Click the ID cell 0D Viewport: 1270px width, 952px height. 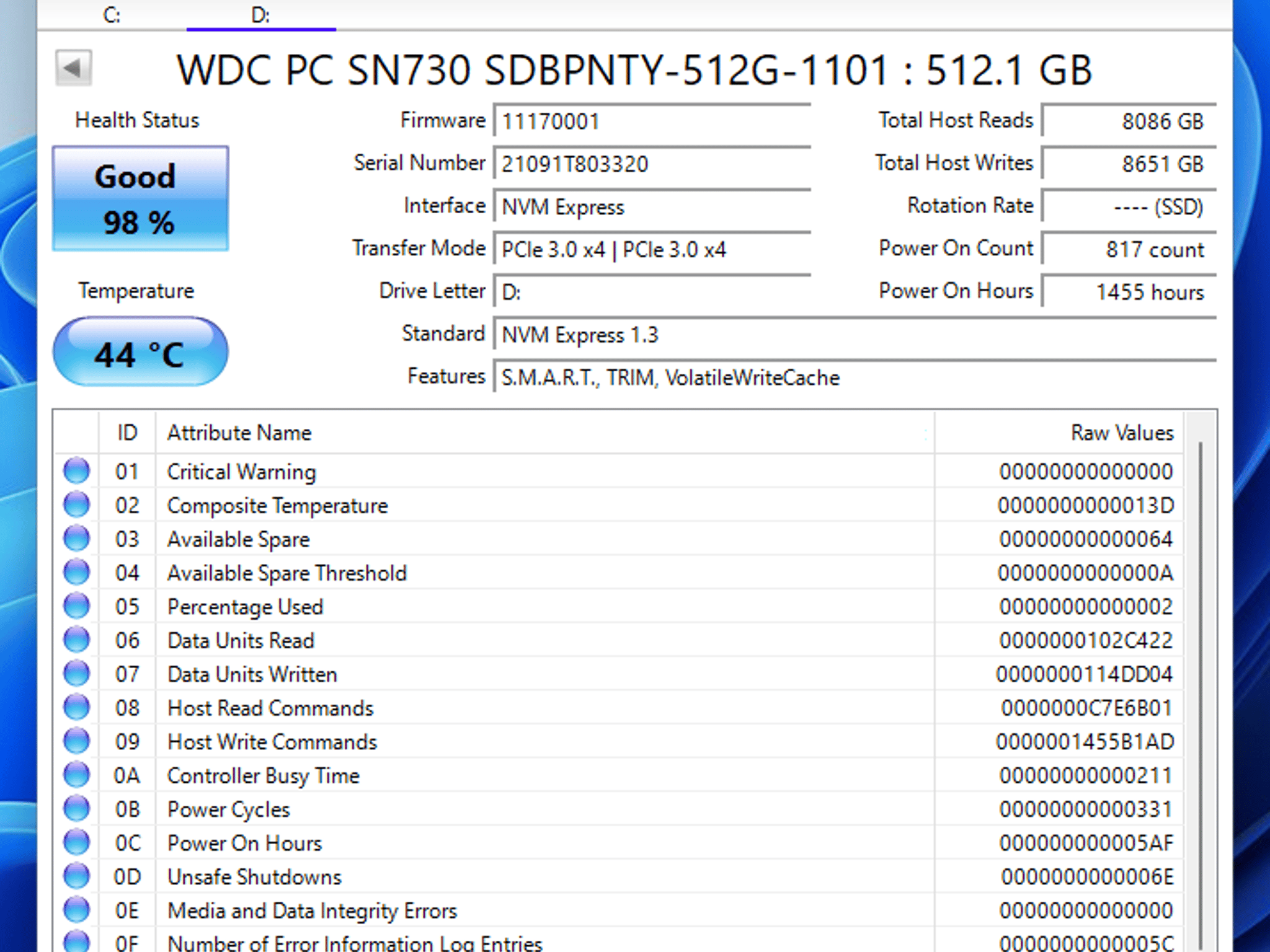[127, 877]
